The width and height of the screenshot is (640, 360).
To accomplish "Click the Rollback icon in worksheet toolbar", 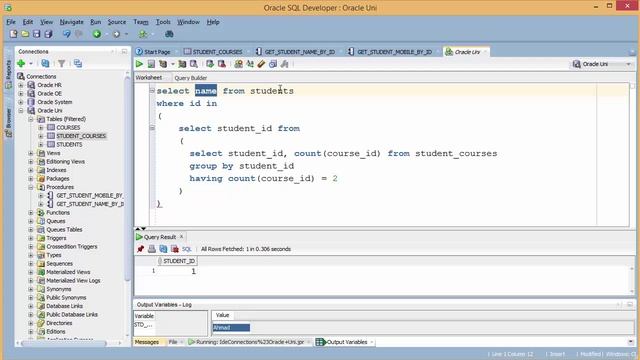I will (x=222, y=64).
